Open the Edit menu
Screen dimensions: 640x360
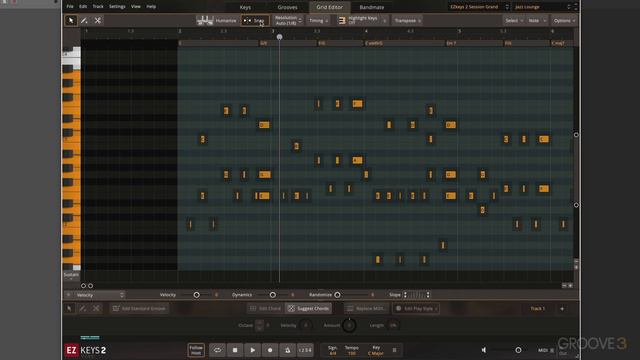83,7
